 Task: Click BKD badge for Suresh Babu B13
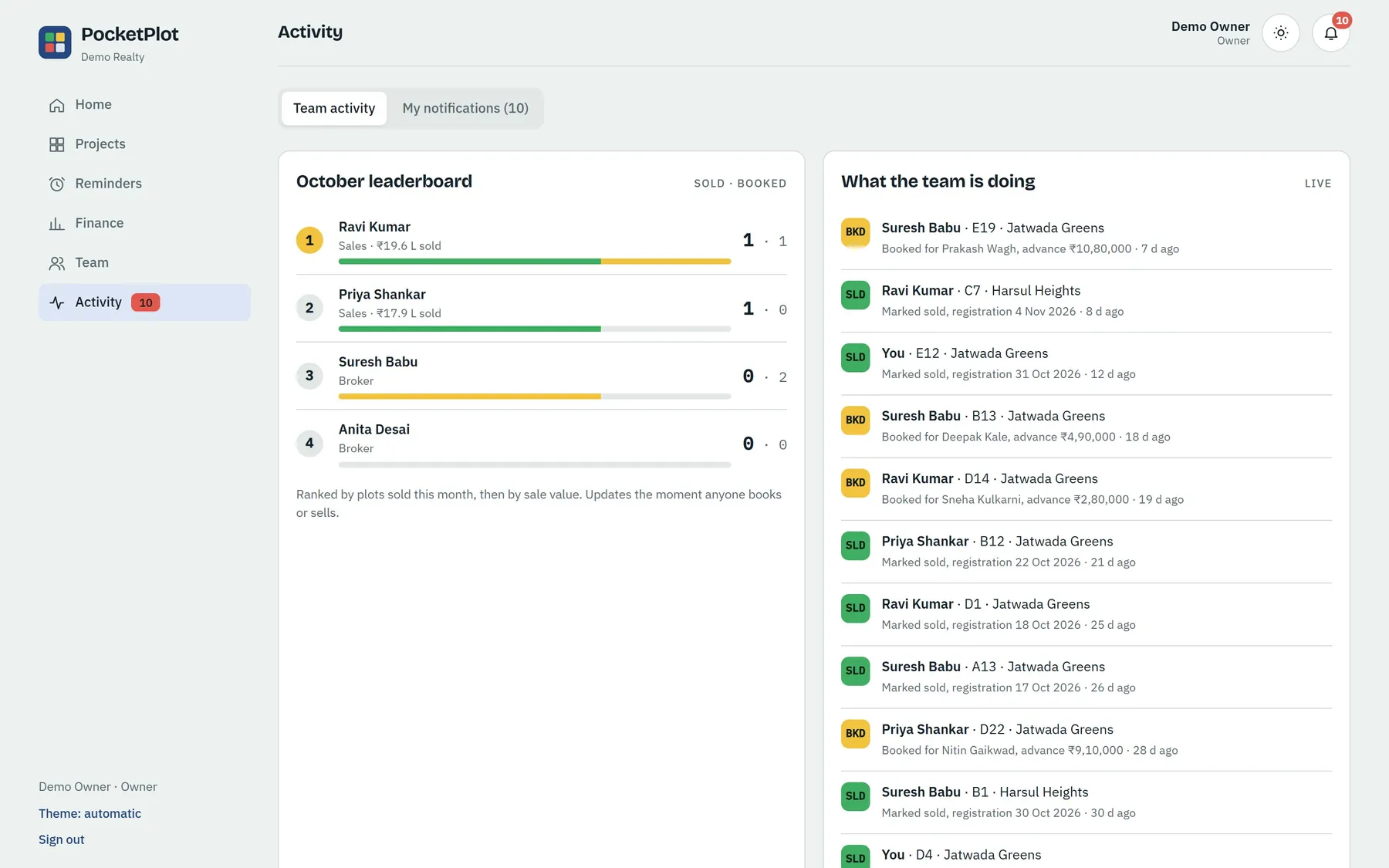855,420
